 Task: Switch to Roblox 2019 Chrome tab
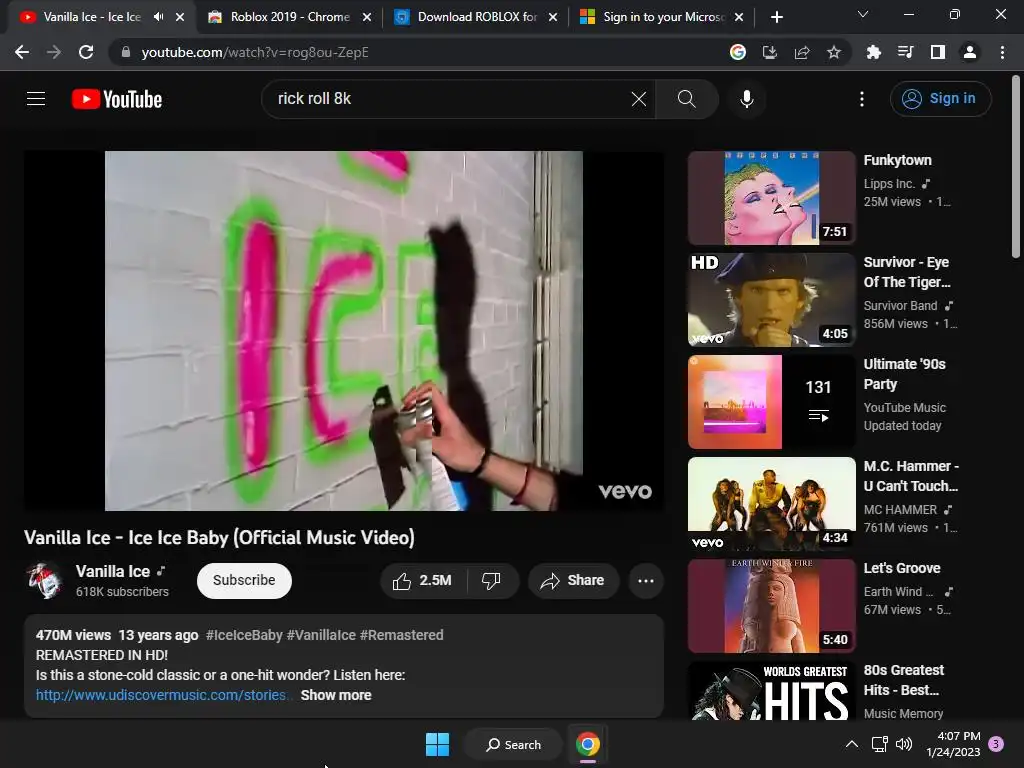point(290,17)
